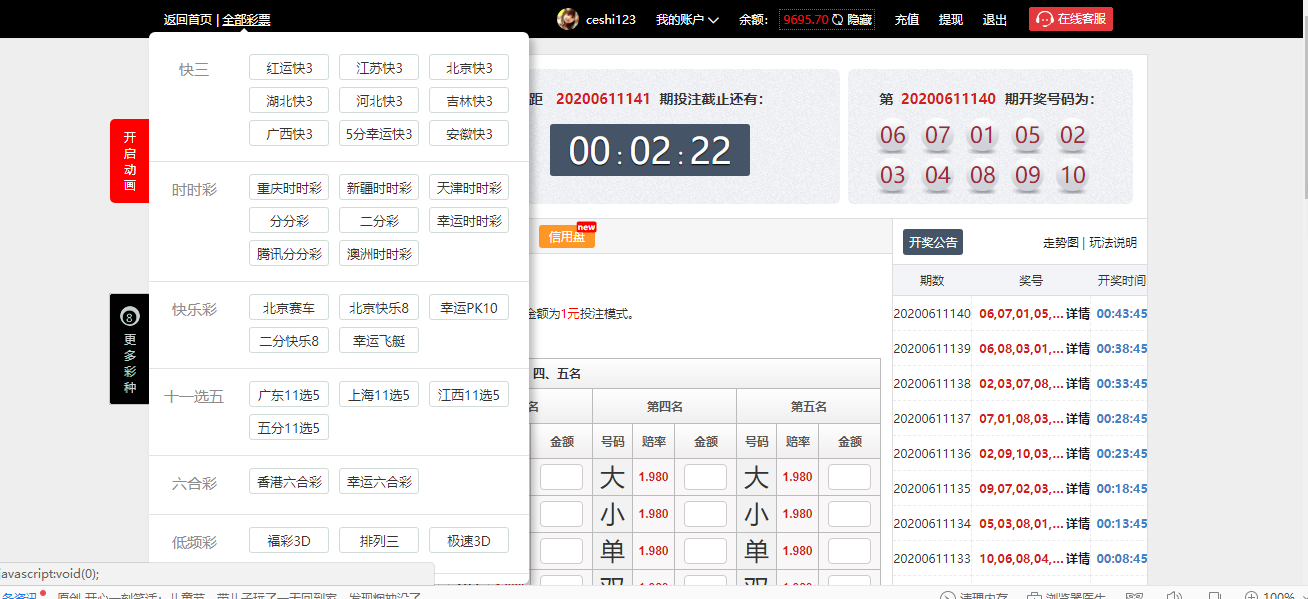This screenshot has width=1308, height=599.
Task: Click amount field for 第五名 大
Action: click(849, 477)
